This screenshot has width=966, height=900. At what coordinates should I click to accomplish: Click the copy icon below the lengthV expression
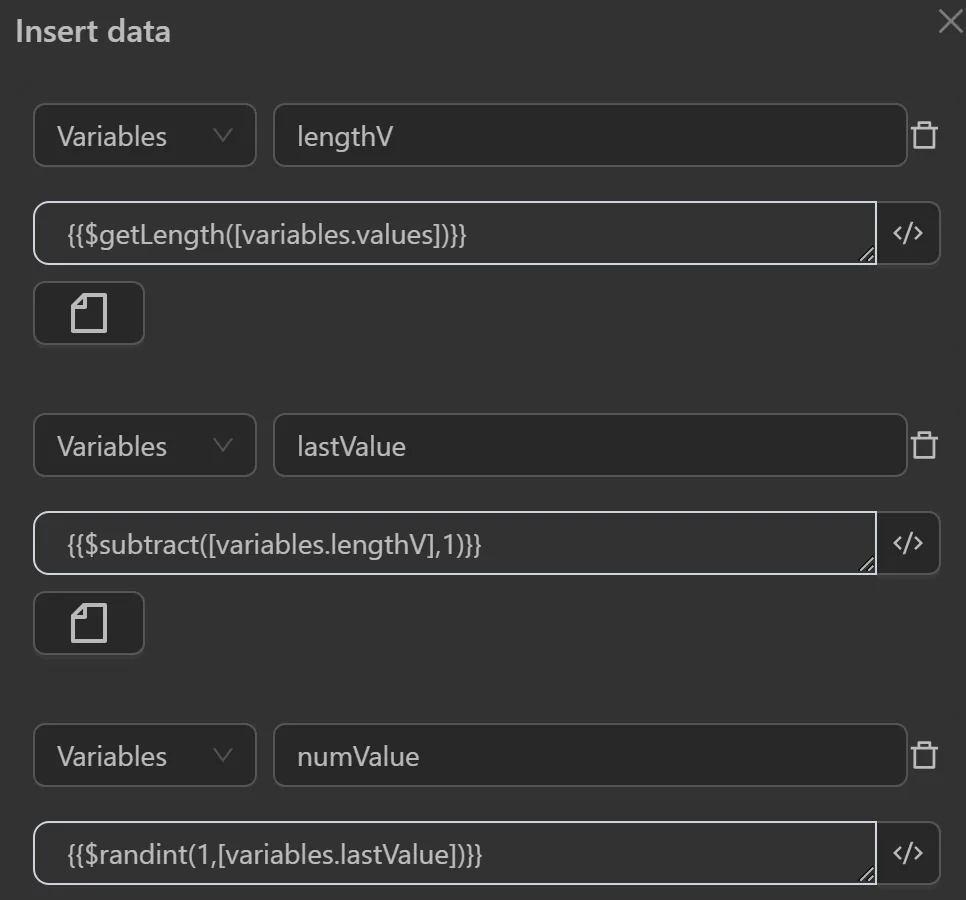tap(89, 312)
